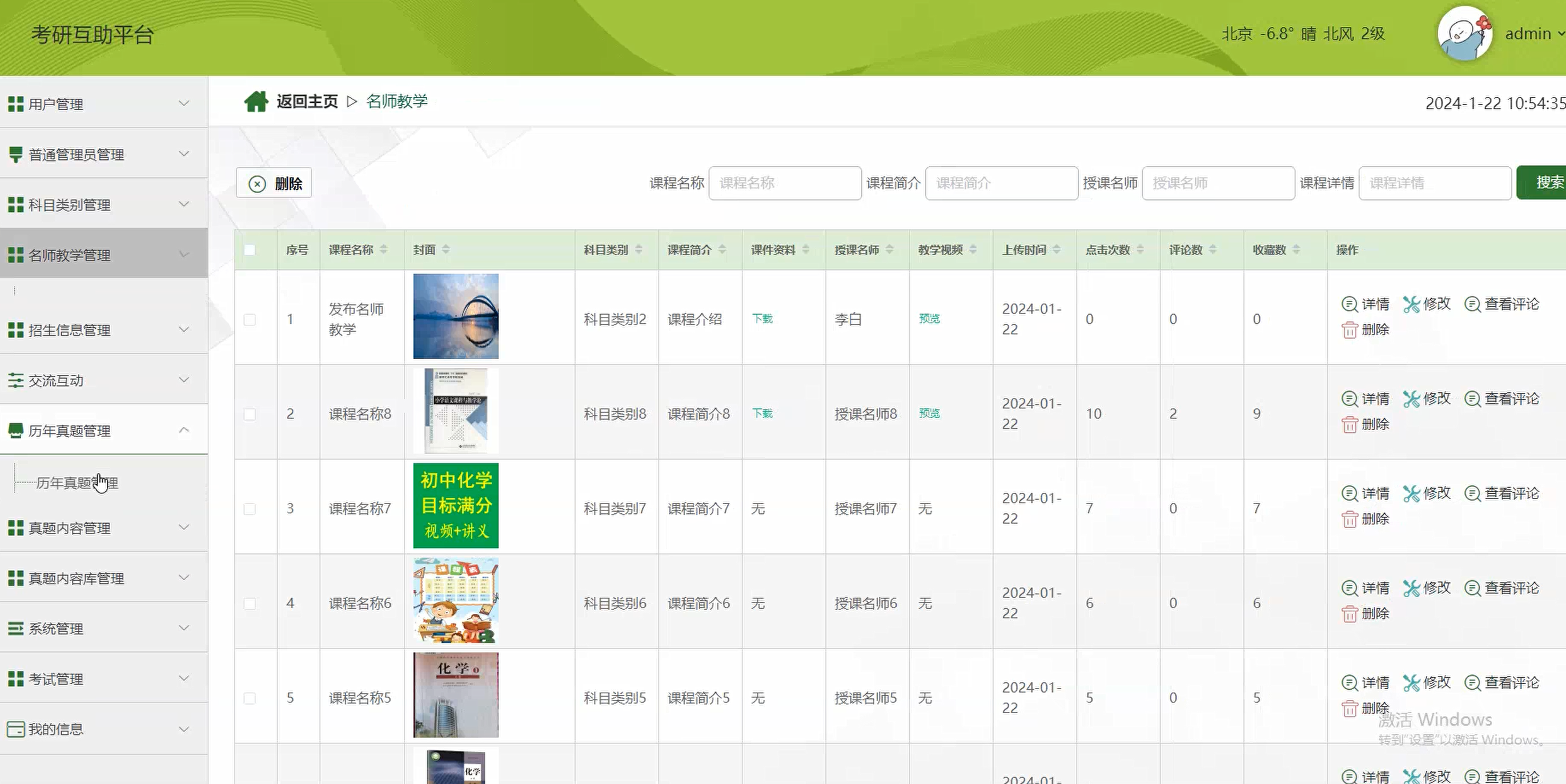This screenshot has height=784, width=1566.
Task: Check the row 3 课程名称7 checkbox
Action: click(x=250, y=509)
